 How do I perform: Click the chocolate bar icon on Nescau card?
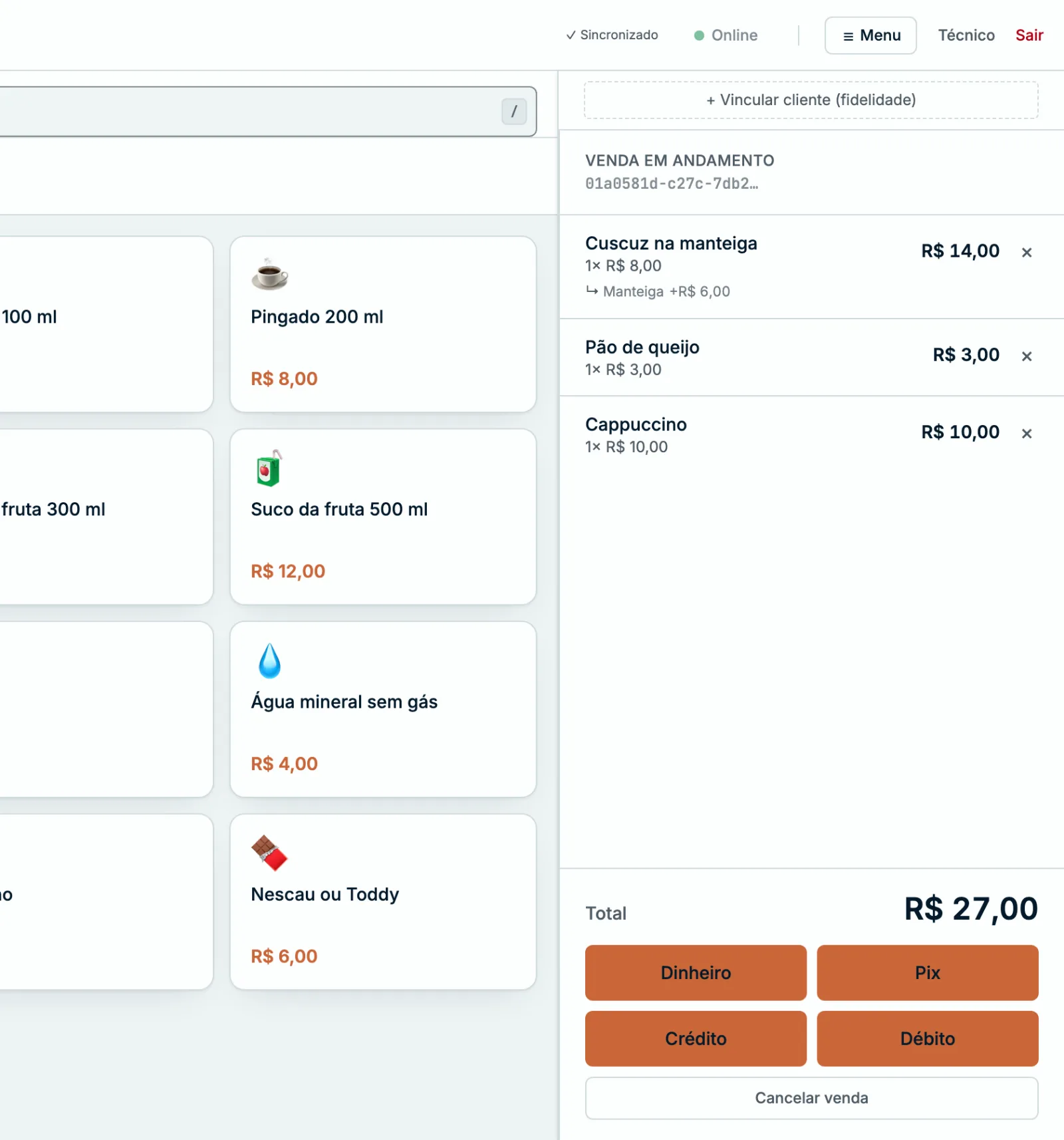point(269,853)
